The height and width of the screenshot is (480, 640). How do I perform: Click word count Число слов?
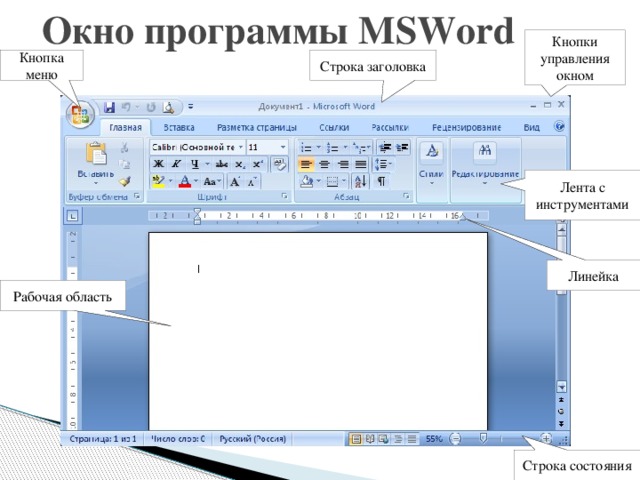pos(178,439)
